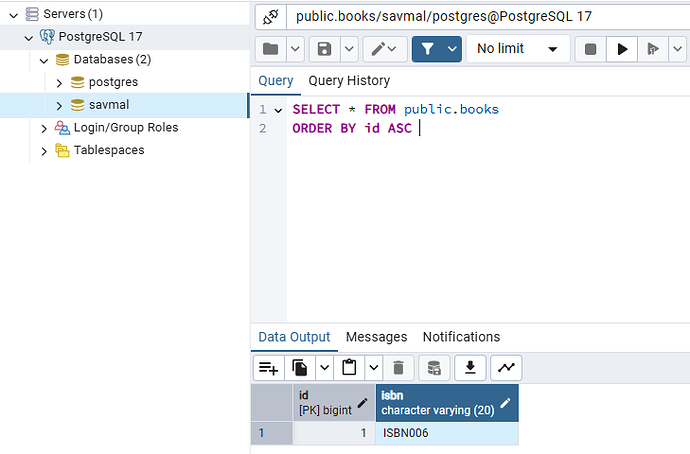
Task: Click the PostgreSQL 17 elephant icon
Action: (47, 37)
